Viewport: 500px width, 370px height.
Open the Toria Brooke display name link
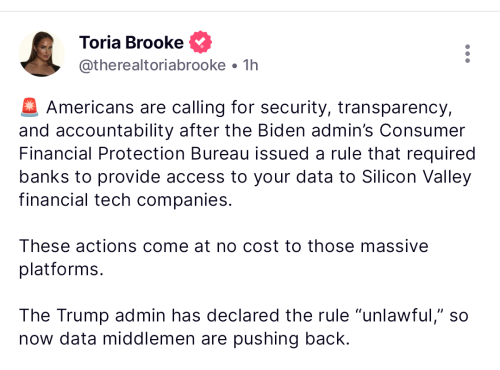[131, 43]
